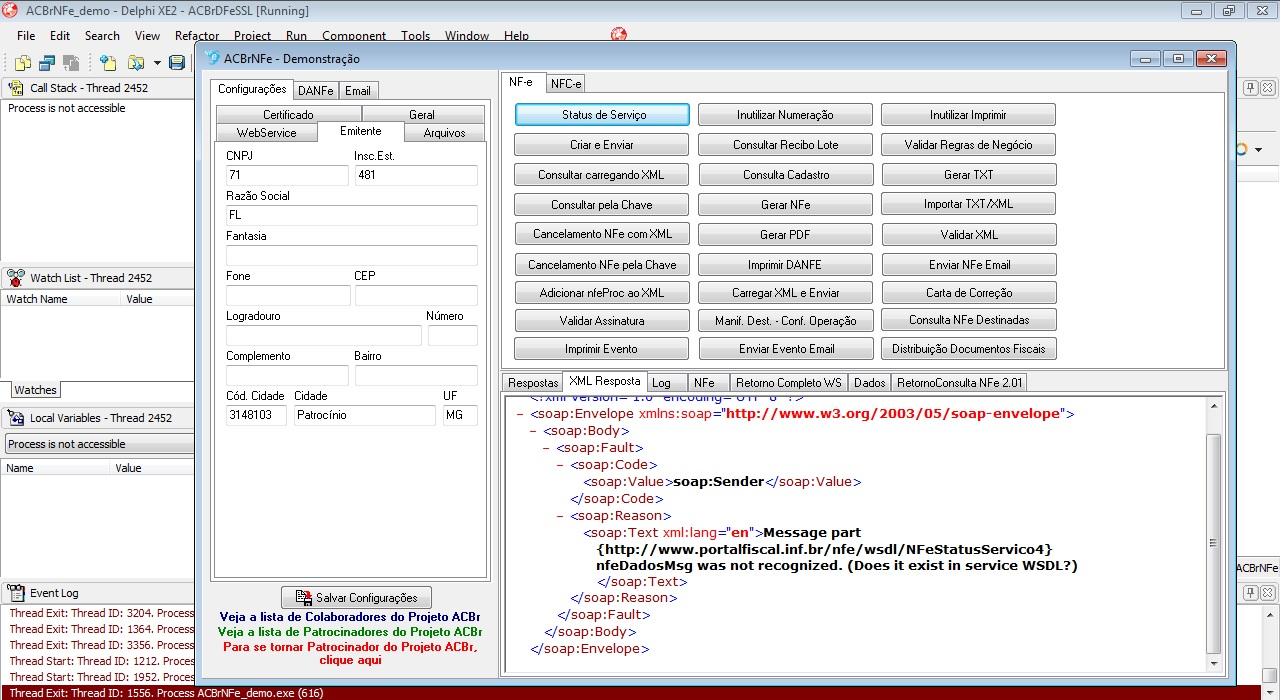Open the Local Variables 'Process is not accessible' combo box

[x=98, y=444]
